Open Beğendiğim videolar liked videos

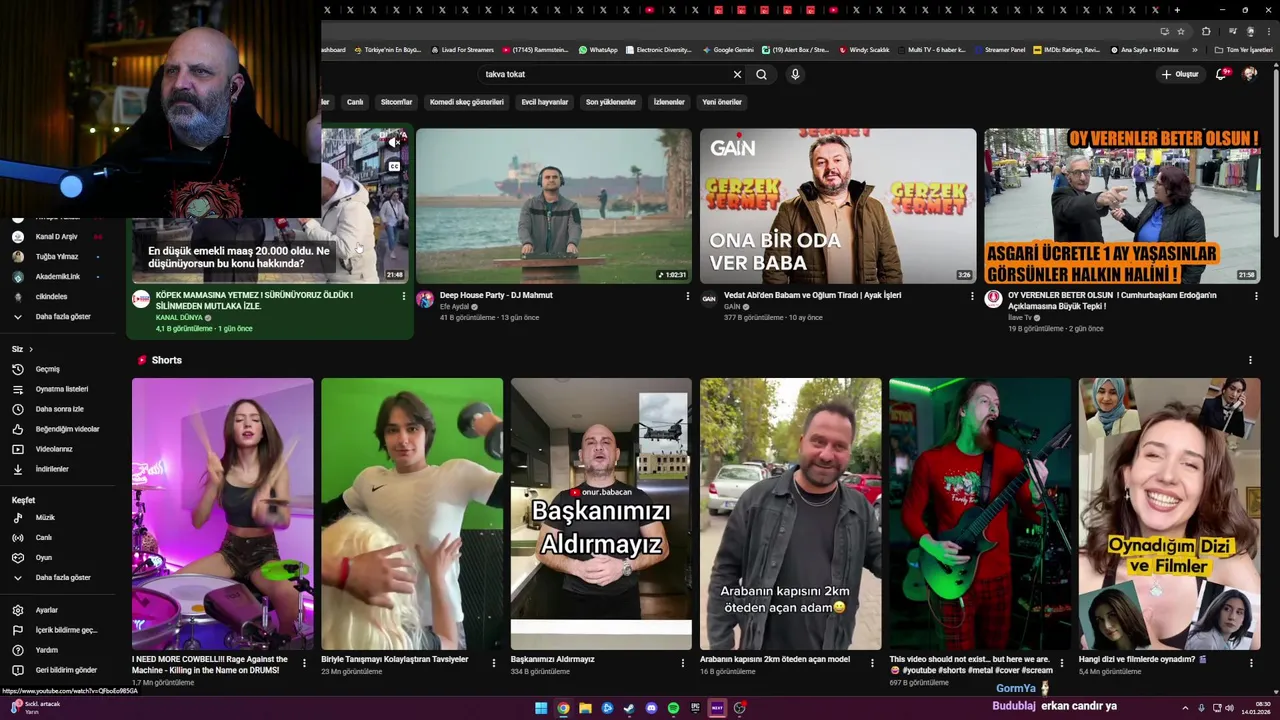pos(58,429)
